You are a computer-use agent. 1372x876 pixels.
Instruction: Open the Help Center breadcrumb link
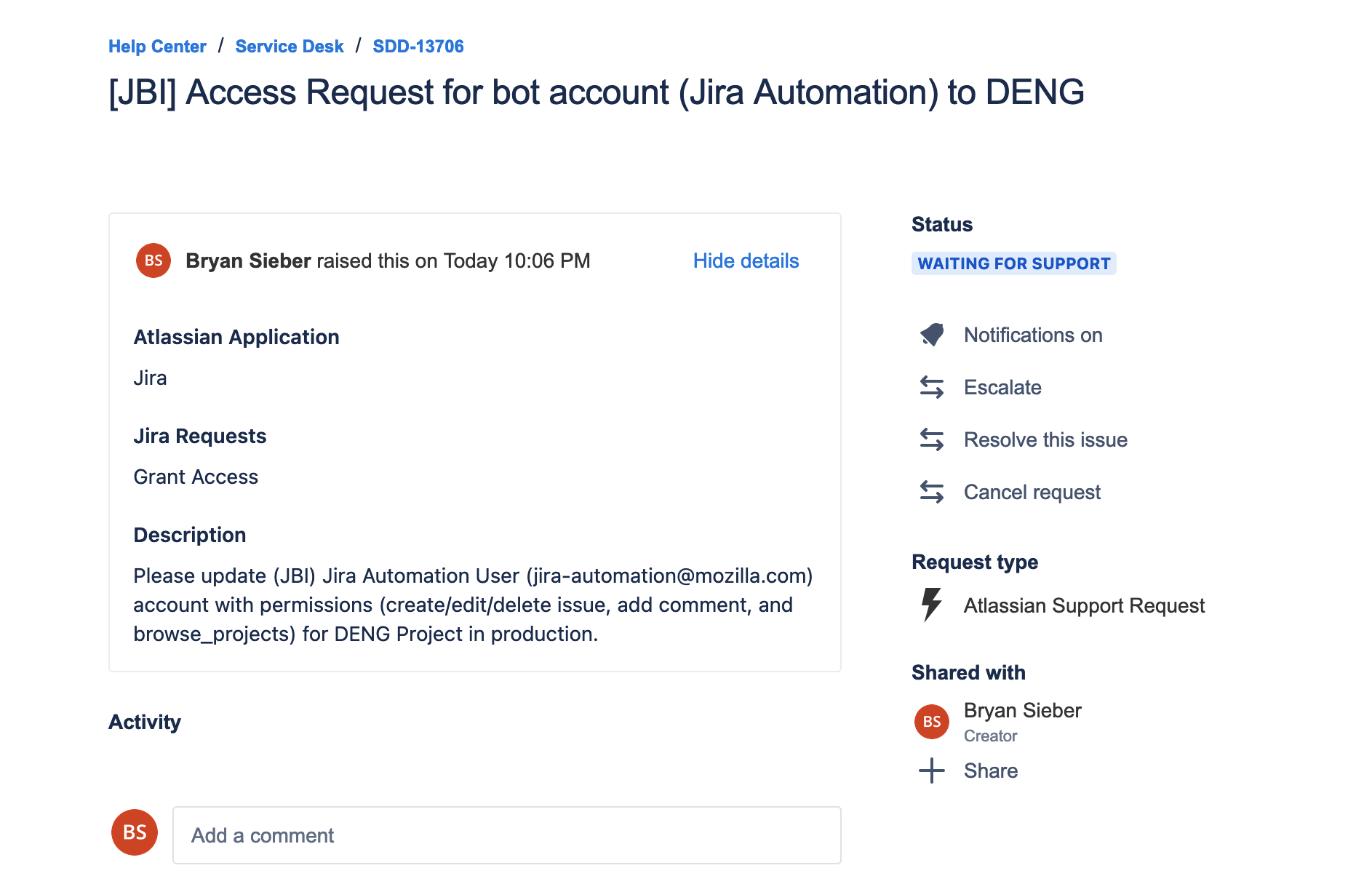pos(157,47)
